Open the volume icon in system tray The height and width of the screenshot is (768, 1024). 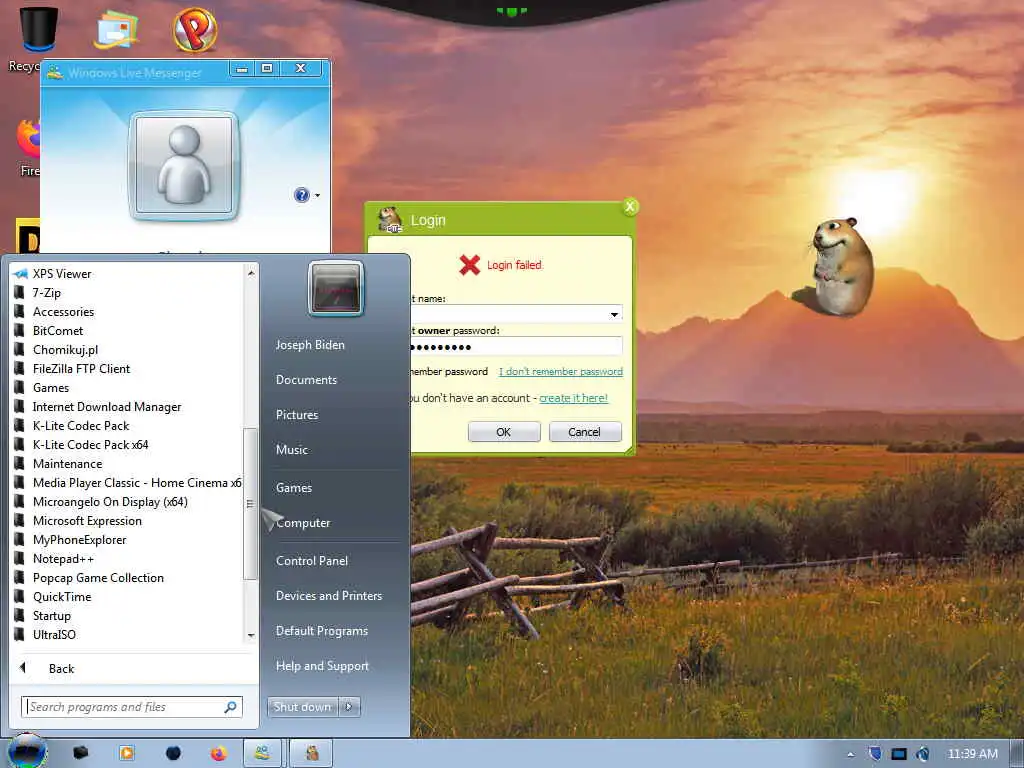coord(923,754)
